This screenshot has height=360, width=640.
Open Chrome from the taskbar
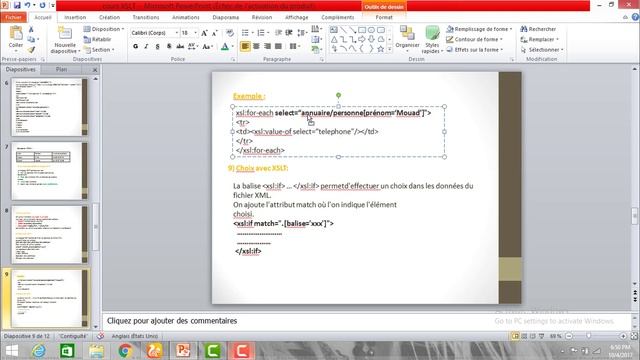pos(125,351)
